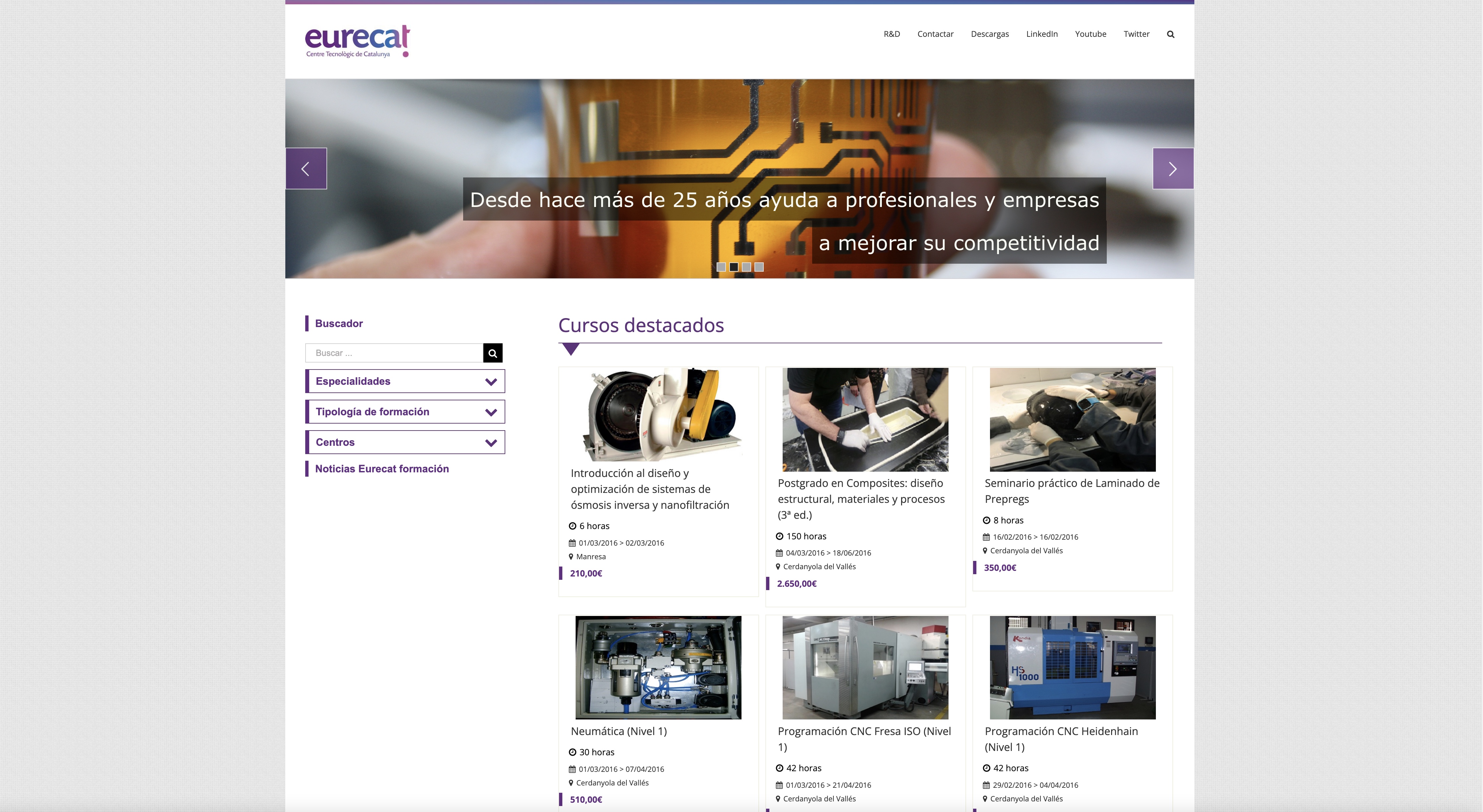Submit search with black magnifier button
Screen dimensions: 1483x812
coord(493,353)
